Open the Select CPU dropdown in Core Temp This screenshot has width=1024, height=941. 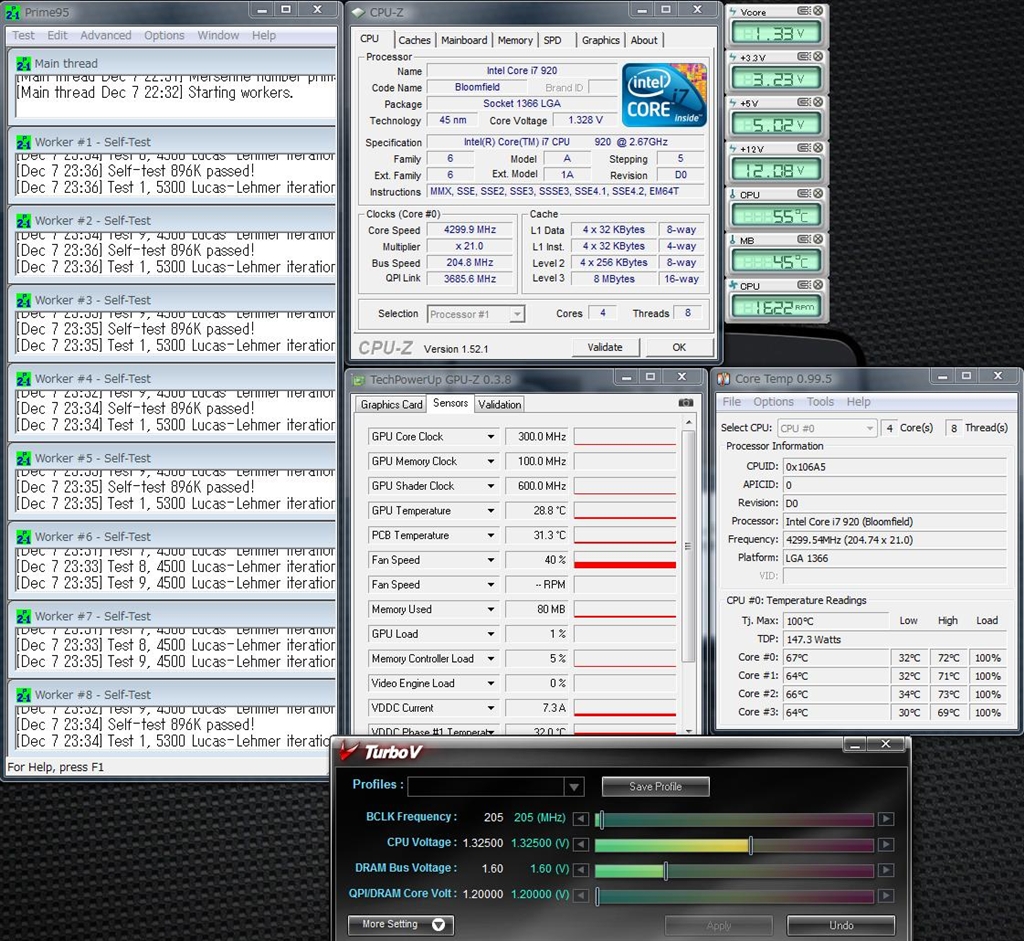[868, 428]
